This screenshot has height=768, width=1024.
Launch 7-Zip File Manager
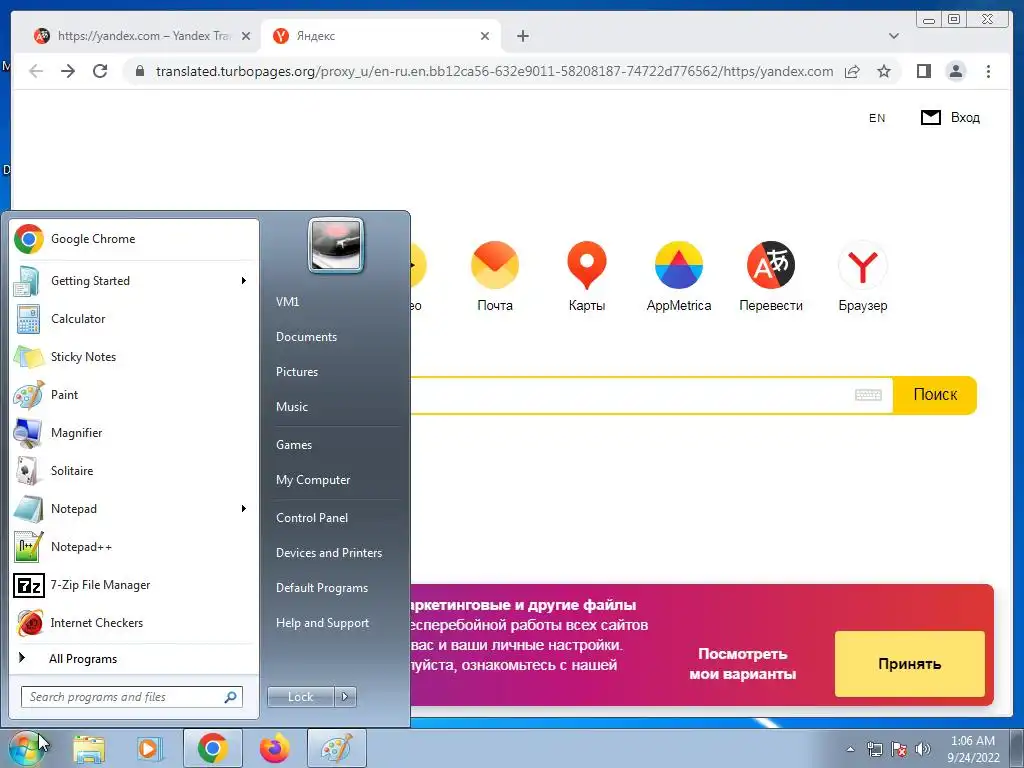coord(134,585)
